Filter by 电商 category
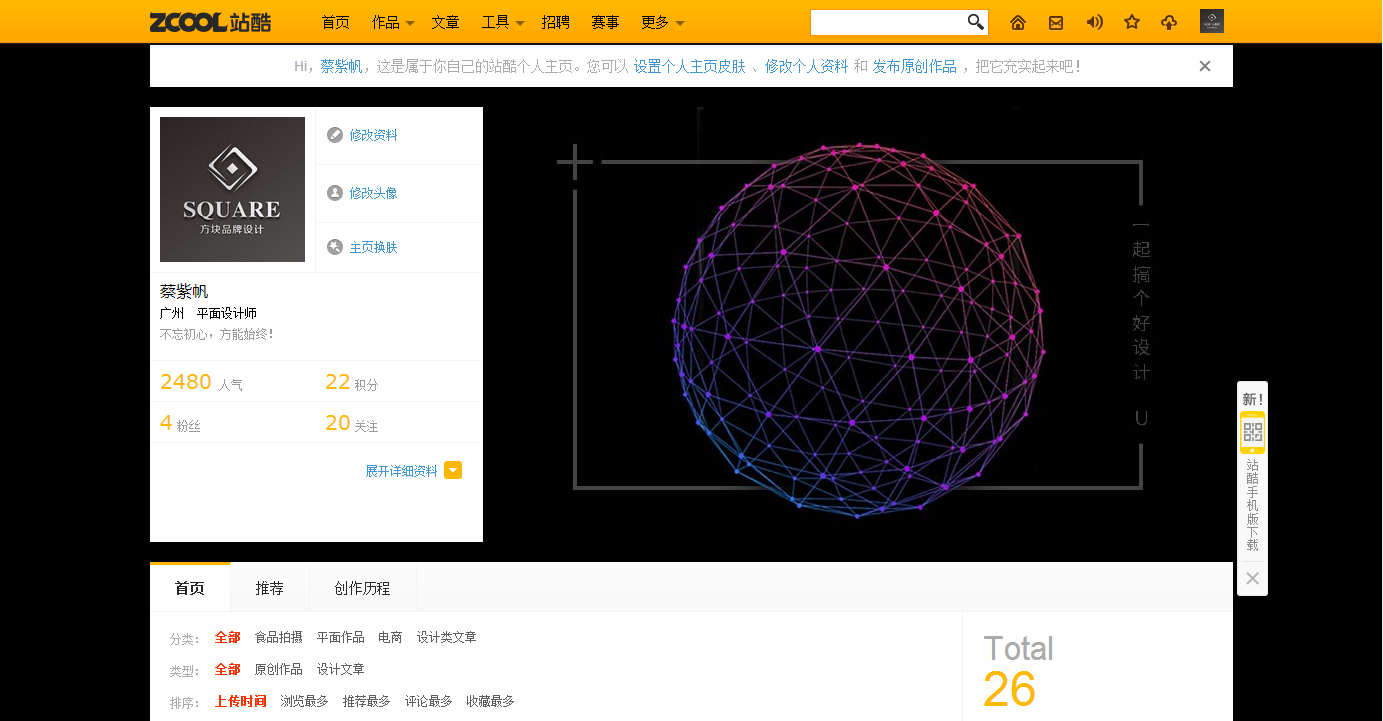 point(390,637)
